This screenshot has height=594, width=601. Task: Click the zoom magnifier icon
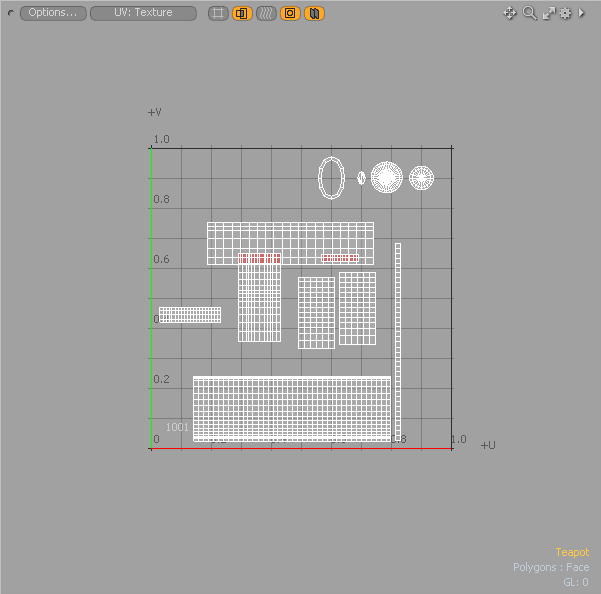(x=530, y=13)
